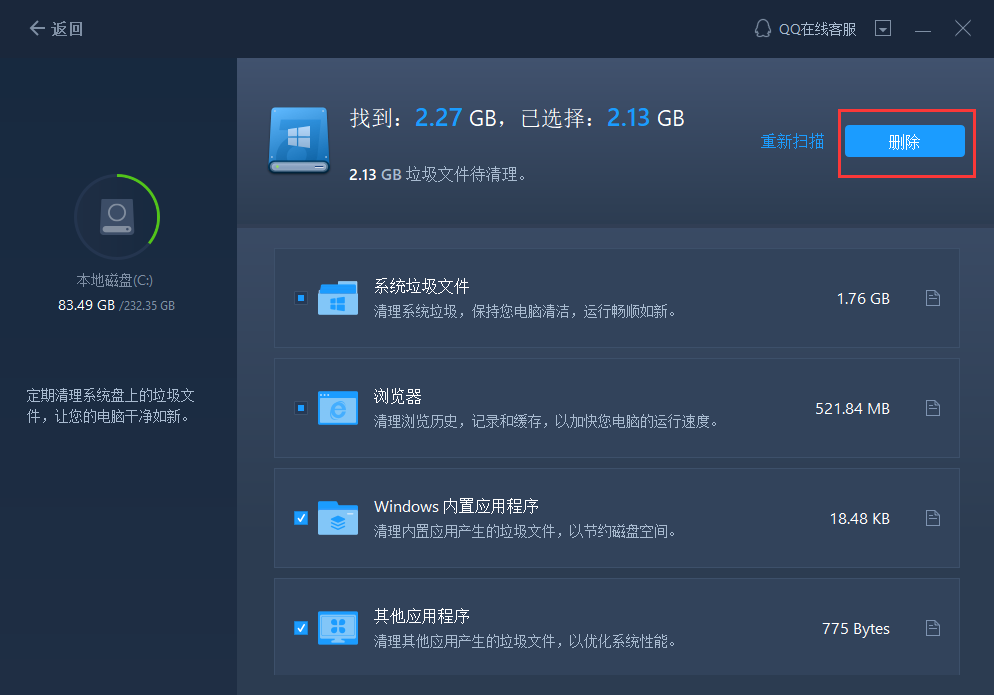Image resolution: width=994 pixels, height=695 pixels.
Task: Click the 521.84 MB size value
Action: pyautogui.click(x=853, y=408)
